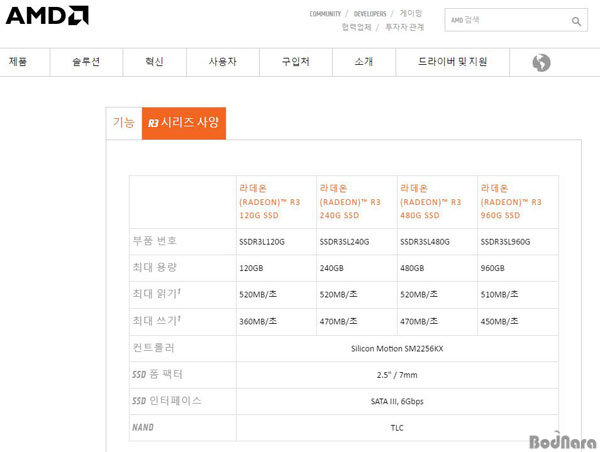Open the COMMUNITY link
600x452 pixels.
click(x=325, y=14)
